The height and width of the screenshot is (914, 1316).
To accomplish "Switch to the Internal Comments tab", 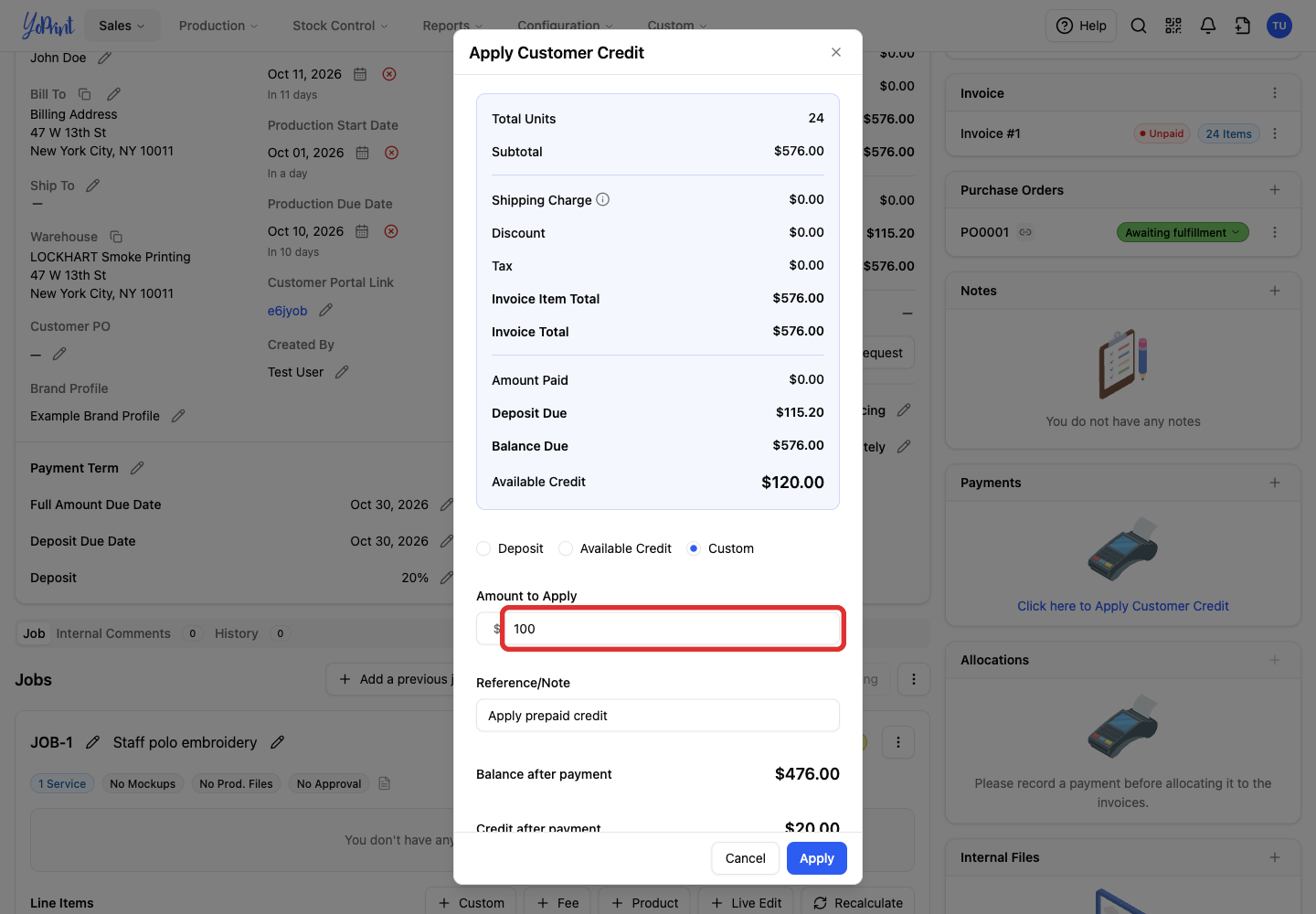I will tap(113, 633).
